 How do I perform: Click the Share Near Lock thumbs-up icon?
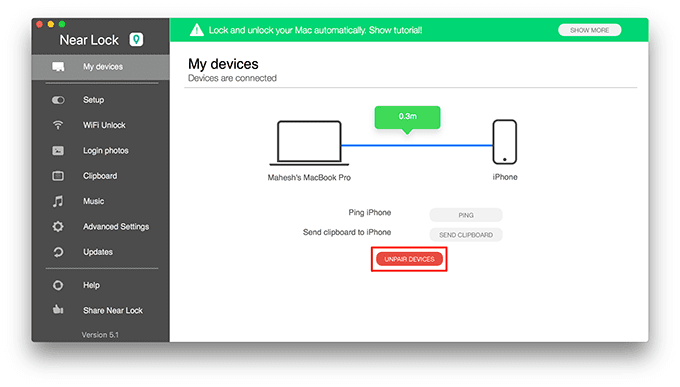58,310
